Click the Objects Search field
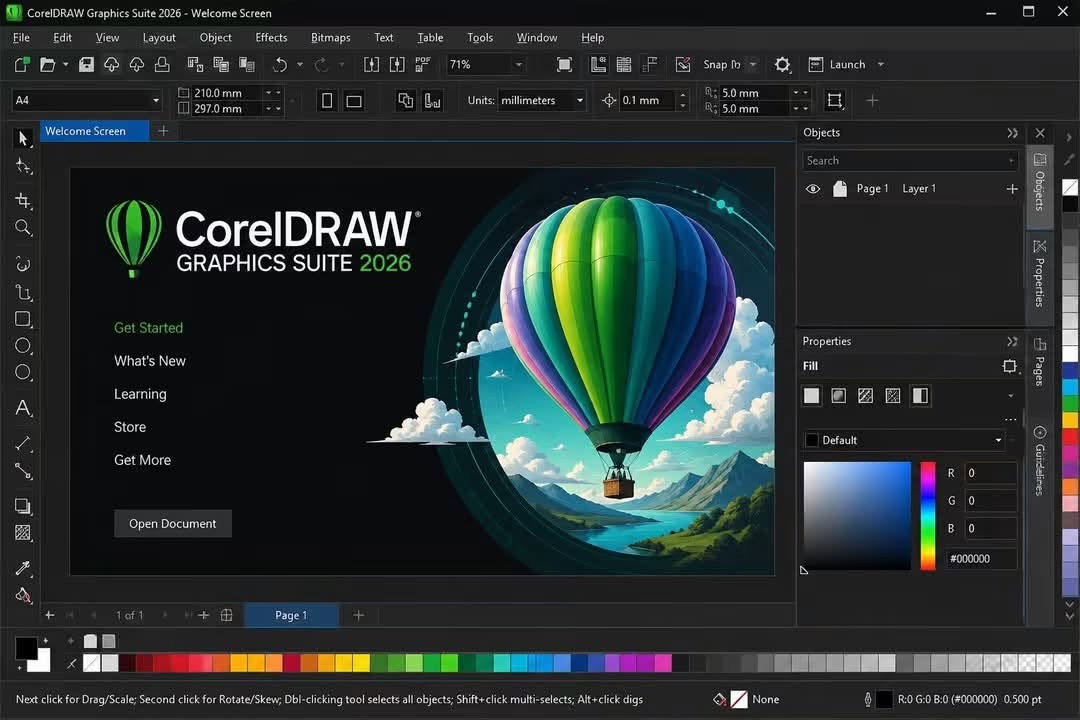This screenshot has width=1080, height=720. (x=910, y=161)
